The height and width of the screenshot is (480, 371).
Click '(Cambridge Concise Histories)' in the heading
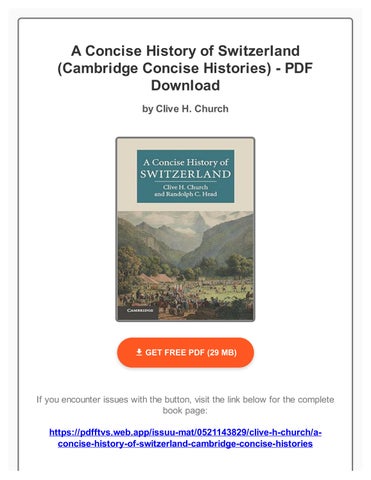[x=164, y=68]
